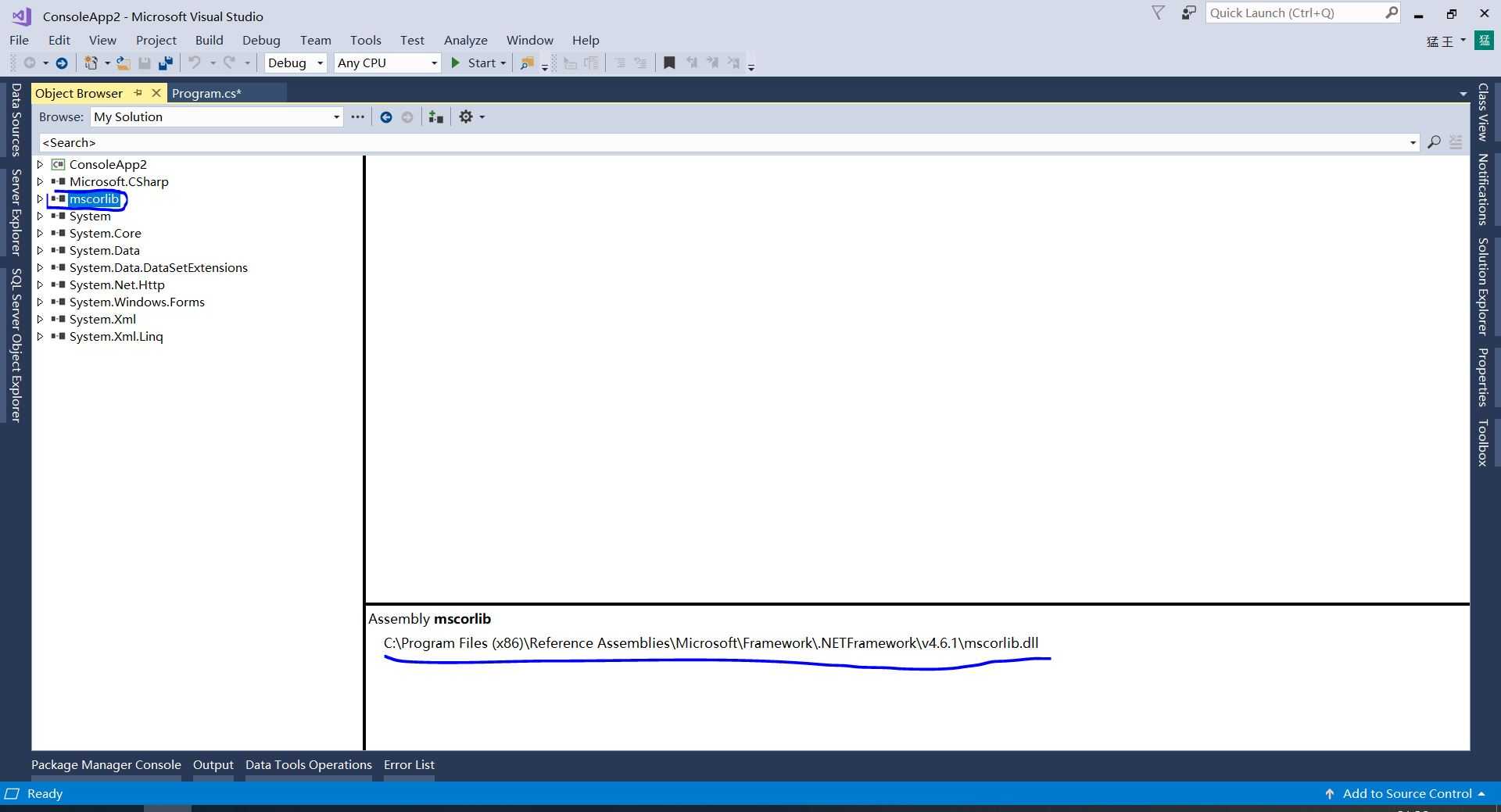Open the Analyze menu
This screenshot has width=1501, height=812.
click(x=466, y=41)
